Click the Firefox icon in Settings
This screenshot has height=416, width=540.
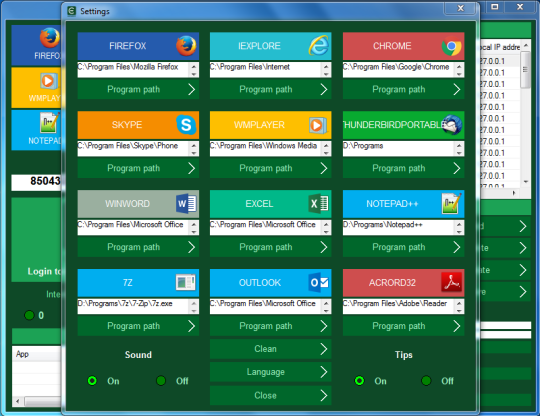coord(186,46)
